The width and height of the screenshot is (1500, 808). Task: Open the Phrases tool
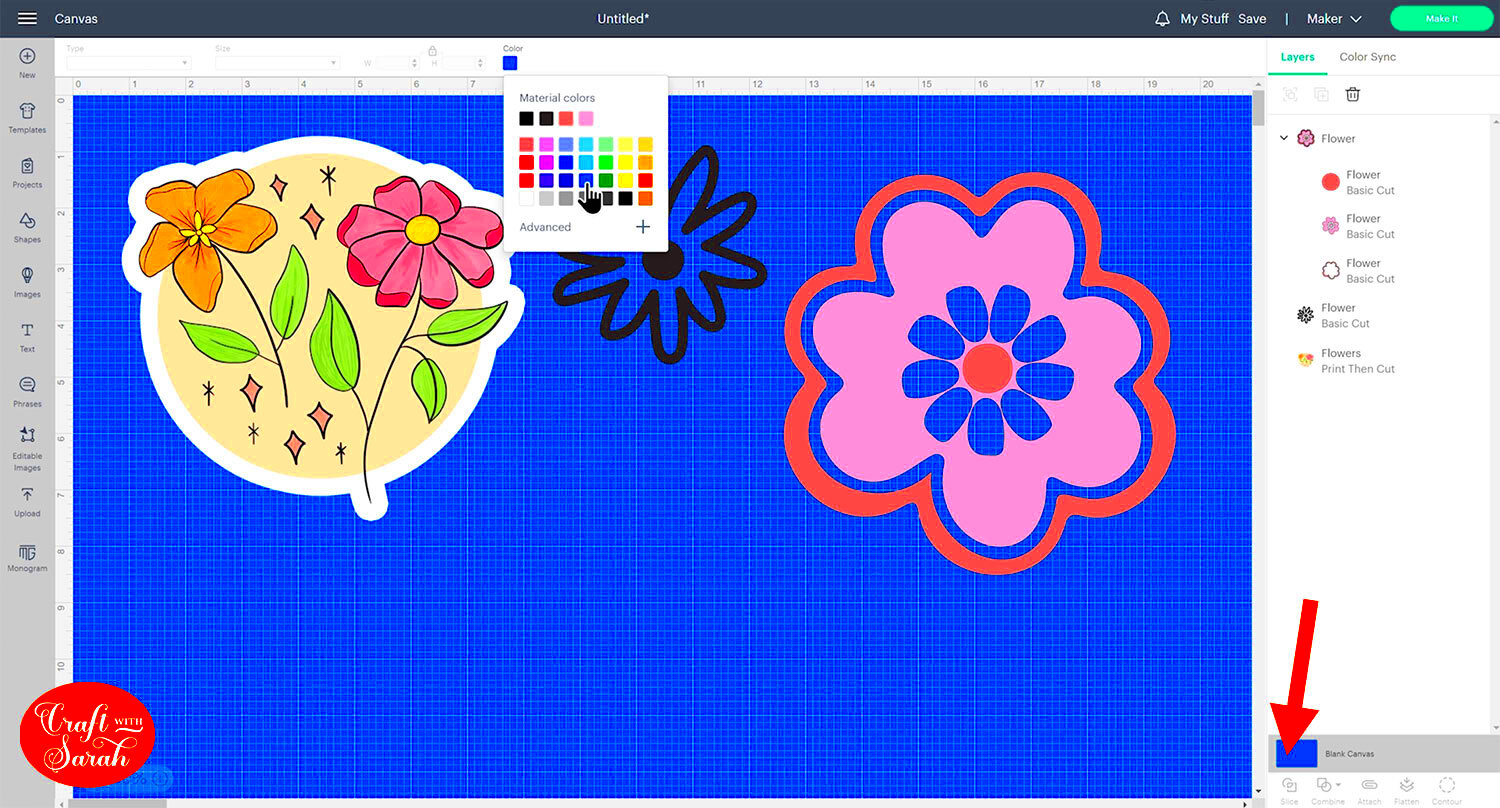coord(27,392)
